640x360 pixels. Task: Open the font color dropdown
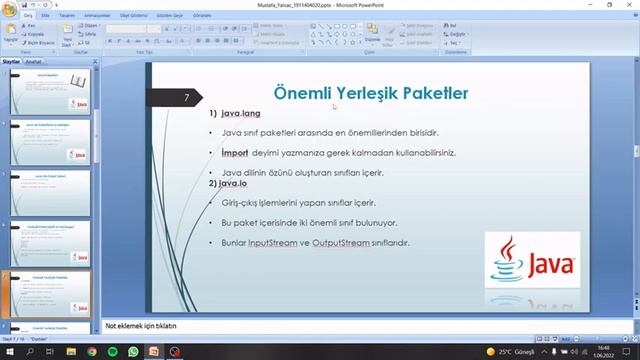point(184,41)
